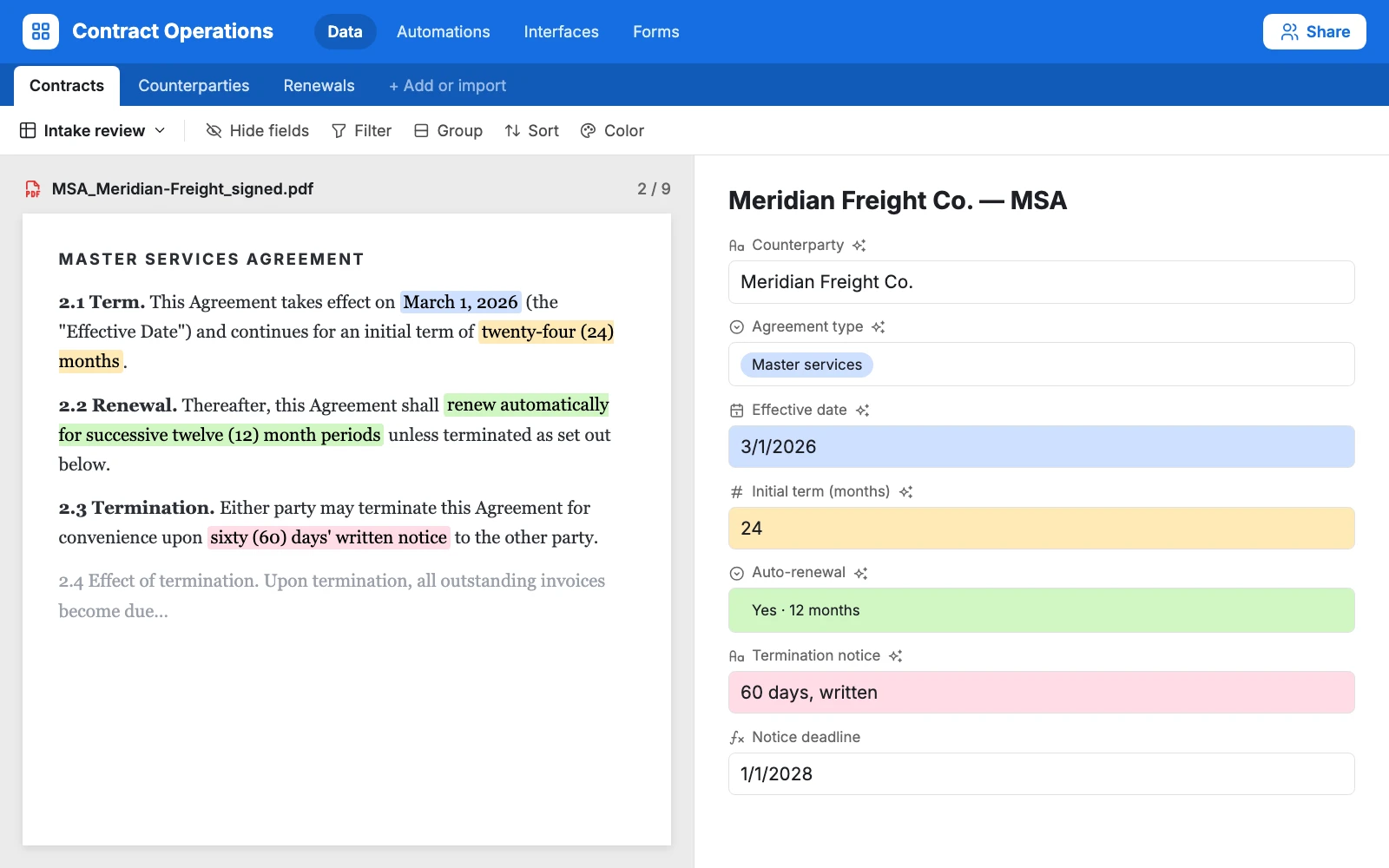This screenshot has height=868, width=1389.
Task: Open the Hide fields menu
Action: [x=258, y=130]
